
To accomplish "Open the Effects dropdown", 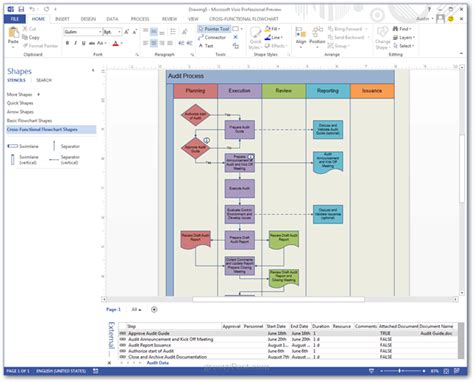I will point(275,46).
